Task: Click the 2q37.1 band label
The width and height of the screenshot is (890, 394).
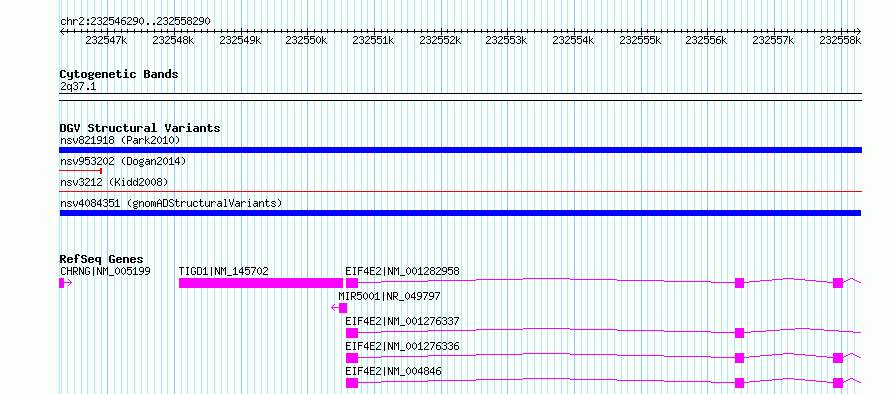Action: pyautogui.click(x=78, y=86)
